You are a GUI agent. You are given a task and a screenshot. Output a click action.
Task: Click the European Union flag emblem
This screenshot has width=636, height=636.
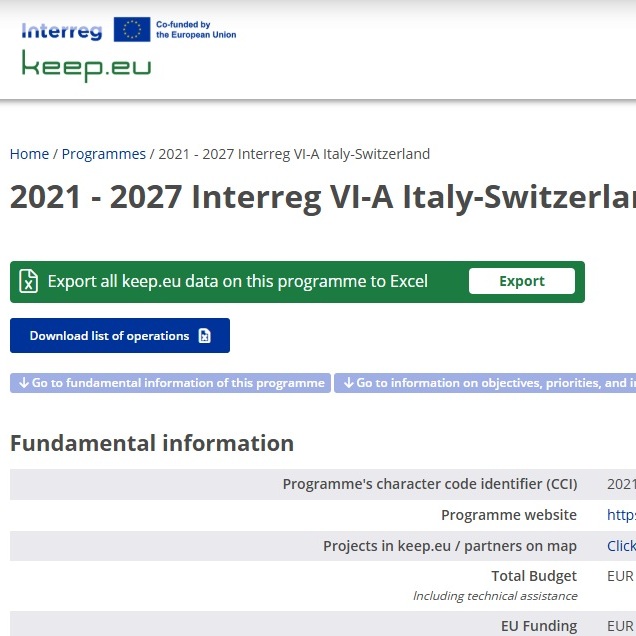click(x=132, y=30)
